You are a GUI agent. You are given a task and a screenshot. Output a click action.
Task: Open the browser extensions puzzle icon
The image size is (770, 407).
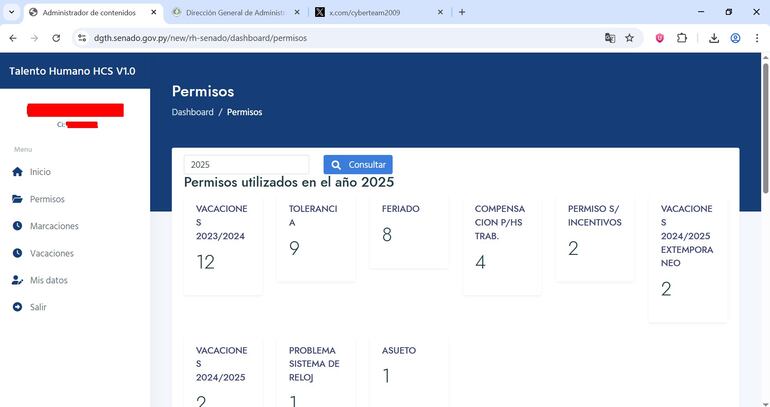[682, 38]
